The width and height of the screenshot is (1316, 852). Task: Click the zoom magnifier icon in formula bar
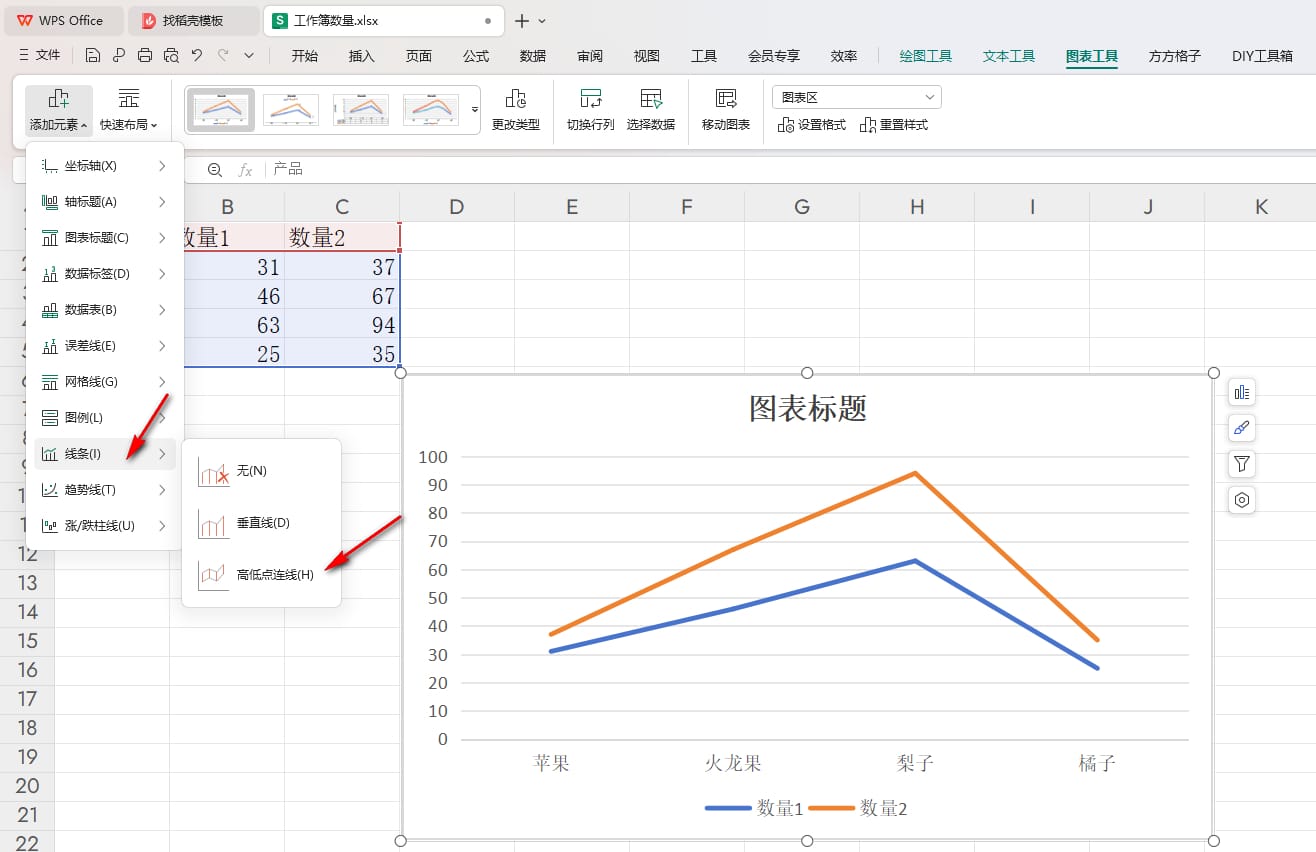point(215,170)
